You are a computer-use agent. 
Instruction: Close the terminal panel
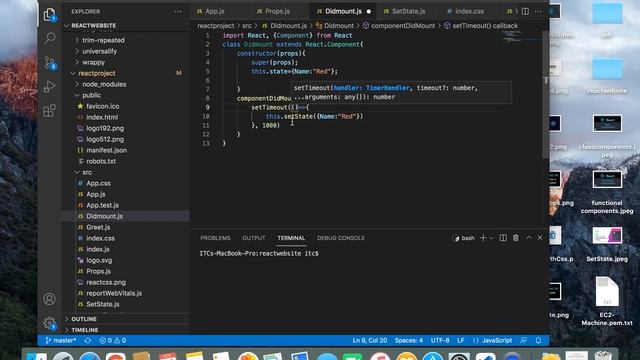(x=540, y=238)
